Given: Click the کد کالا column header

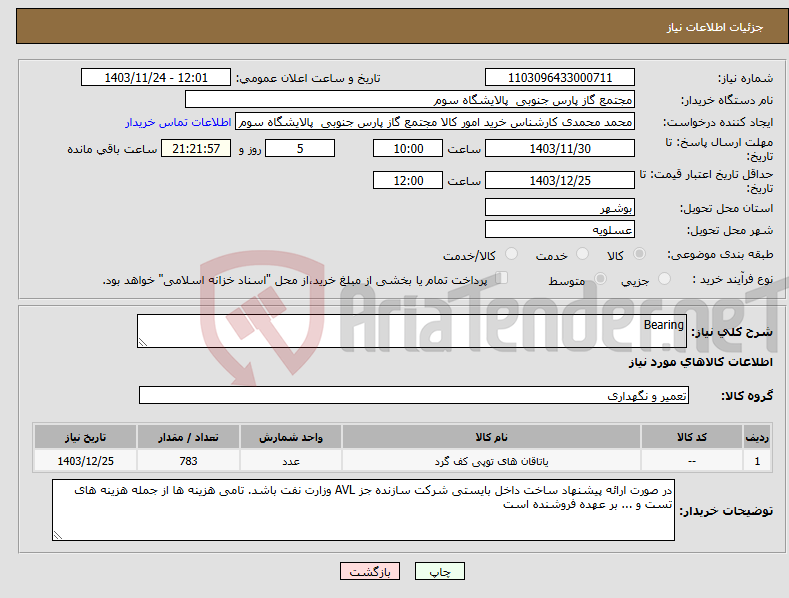Looking at the screenshot, I should coord(691,437).
